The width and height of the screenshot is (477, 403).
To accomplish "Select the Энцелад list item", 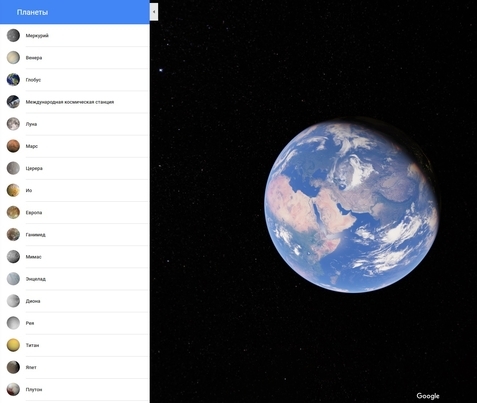I will tap(75, 279).
